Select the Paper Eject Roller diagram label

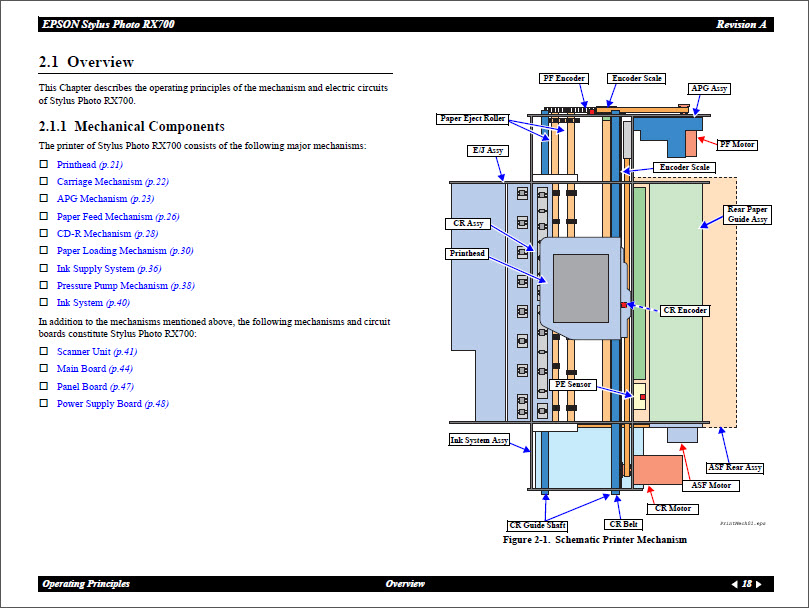(473, 119)
